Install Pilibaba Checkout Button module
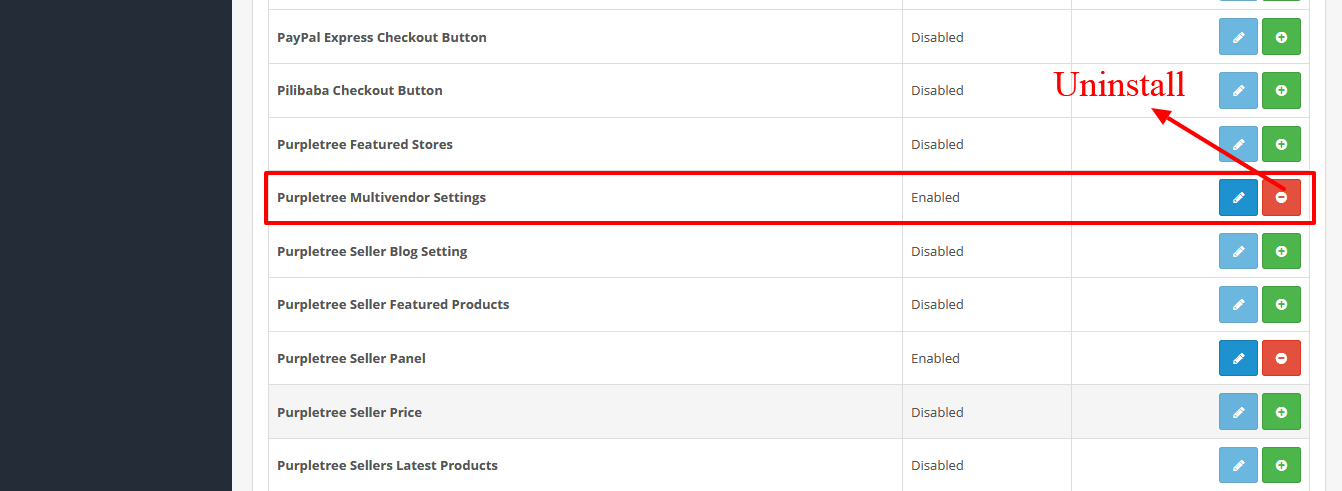This screenshot has width=1342, height=491. (1281, 90)
